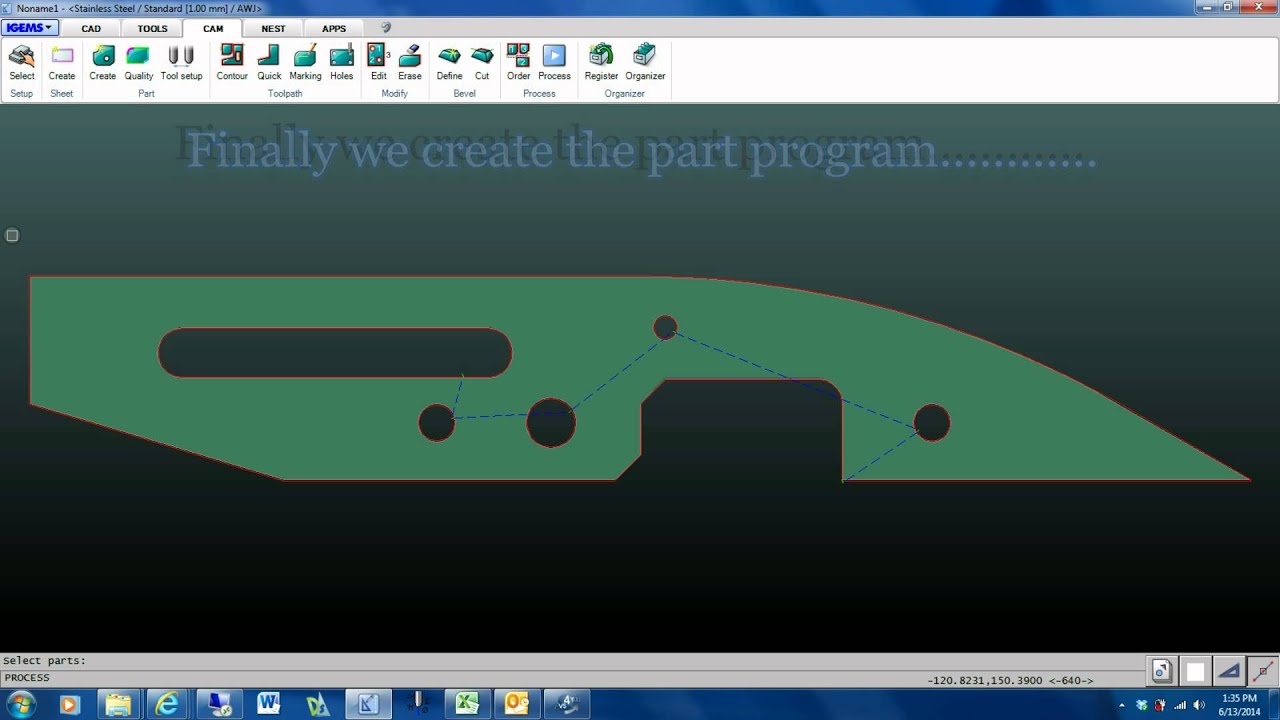Choose the Marking toolpath tool
Viewport: 1280px width, 720px height.
click(x=305, y=62)
